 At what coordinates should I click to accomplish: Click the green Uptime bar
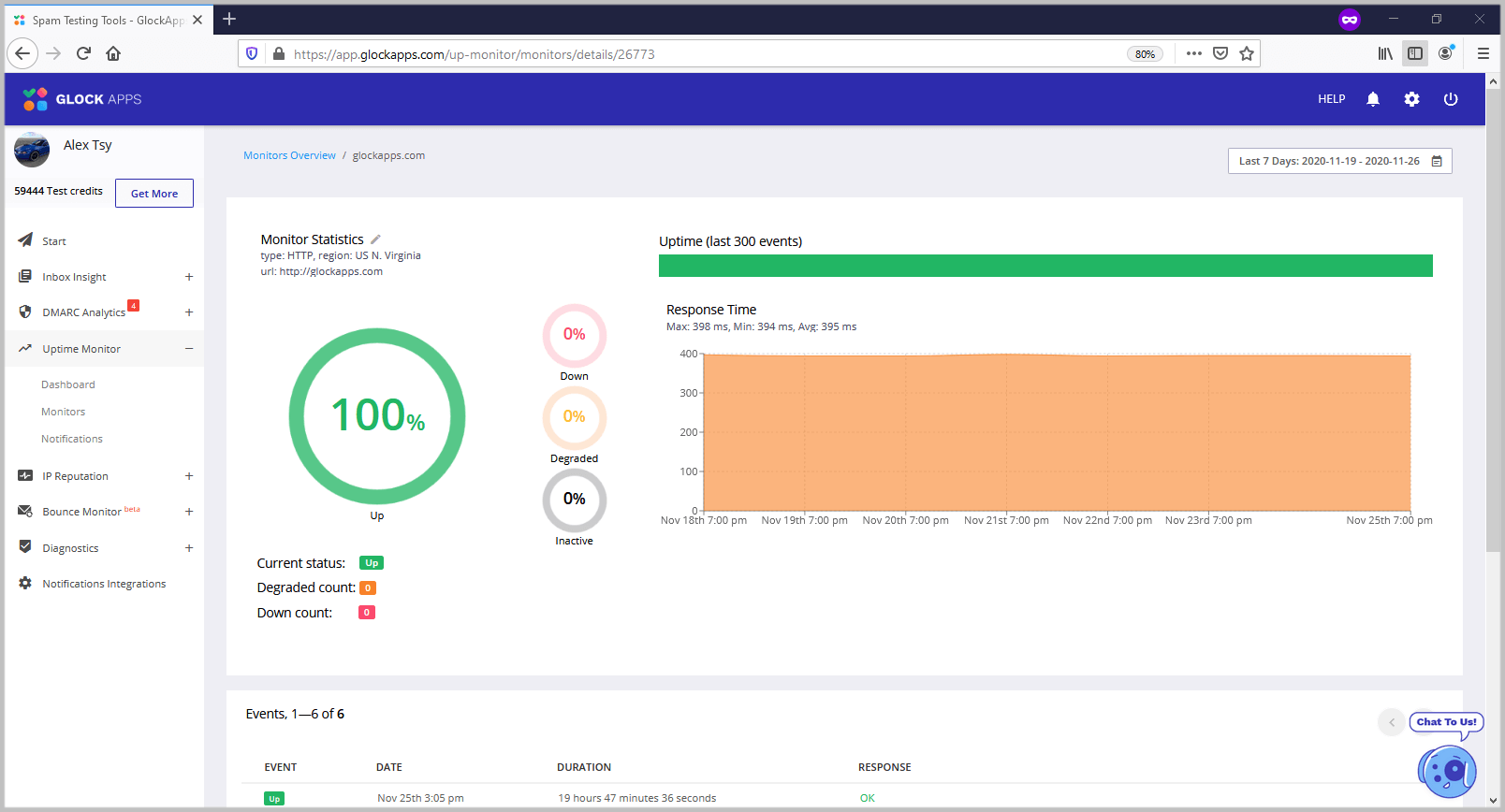tap(1045, 266)
